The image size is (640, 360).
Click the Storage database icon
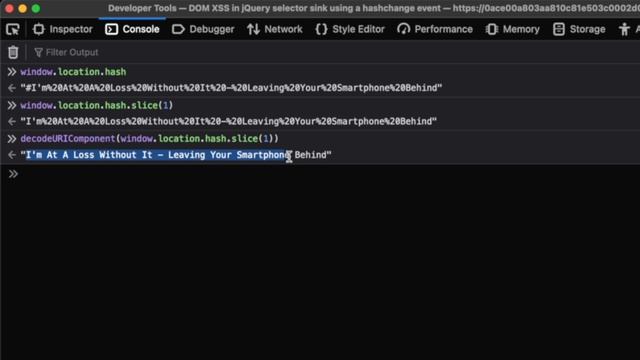click(558, 29)
